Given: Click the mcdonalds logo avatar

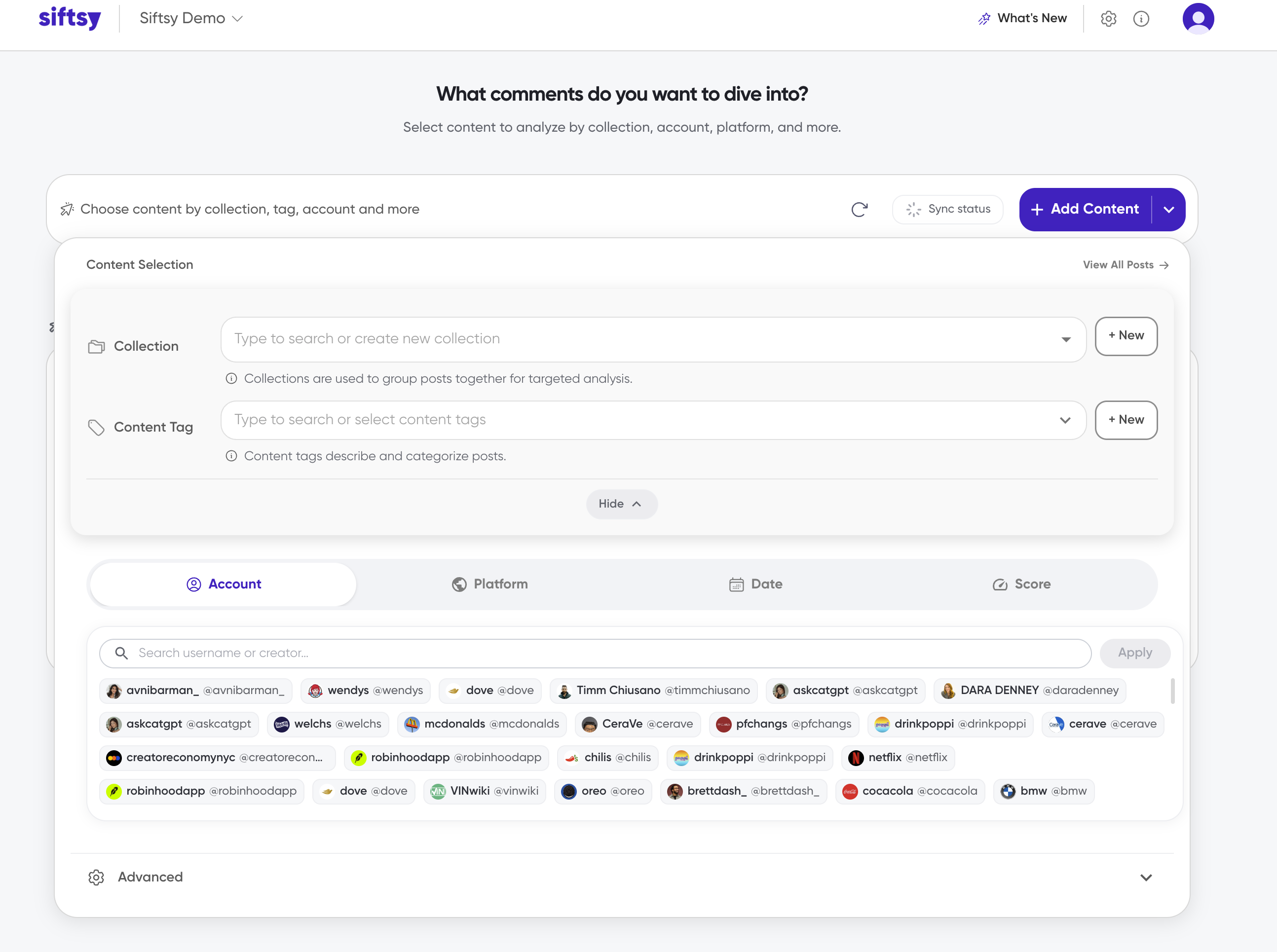Looking at the screenshot, I should click(411, 725).
